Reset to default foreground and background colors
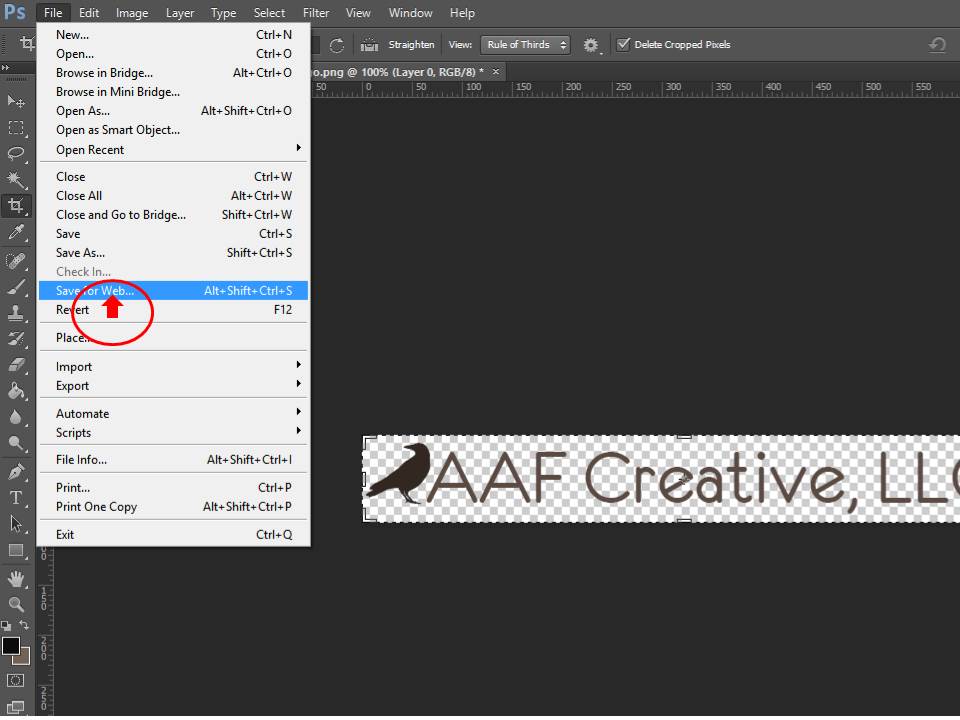This screenshot has width=960, height=720. point(6,626)
